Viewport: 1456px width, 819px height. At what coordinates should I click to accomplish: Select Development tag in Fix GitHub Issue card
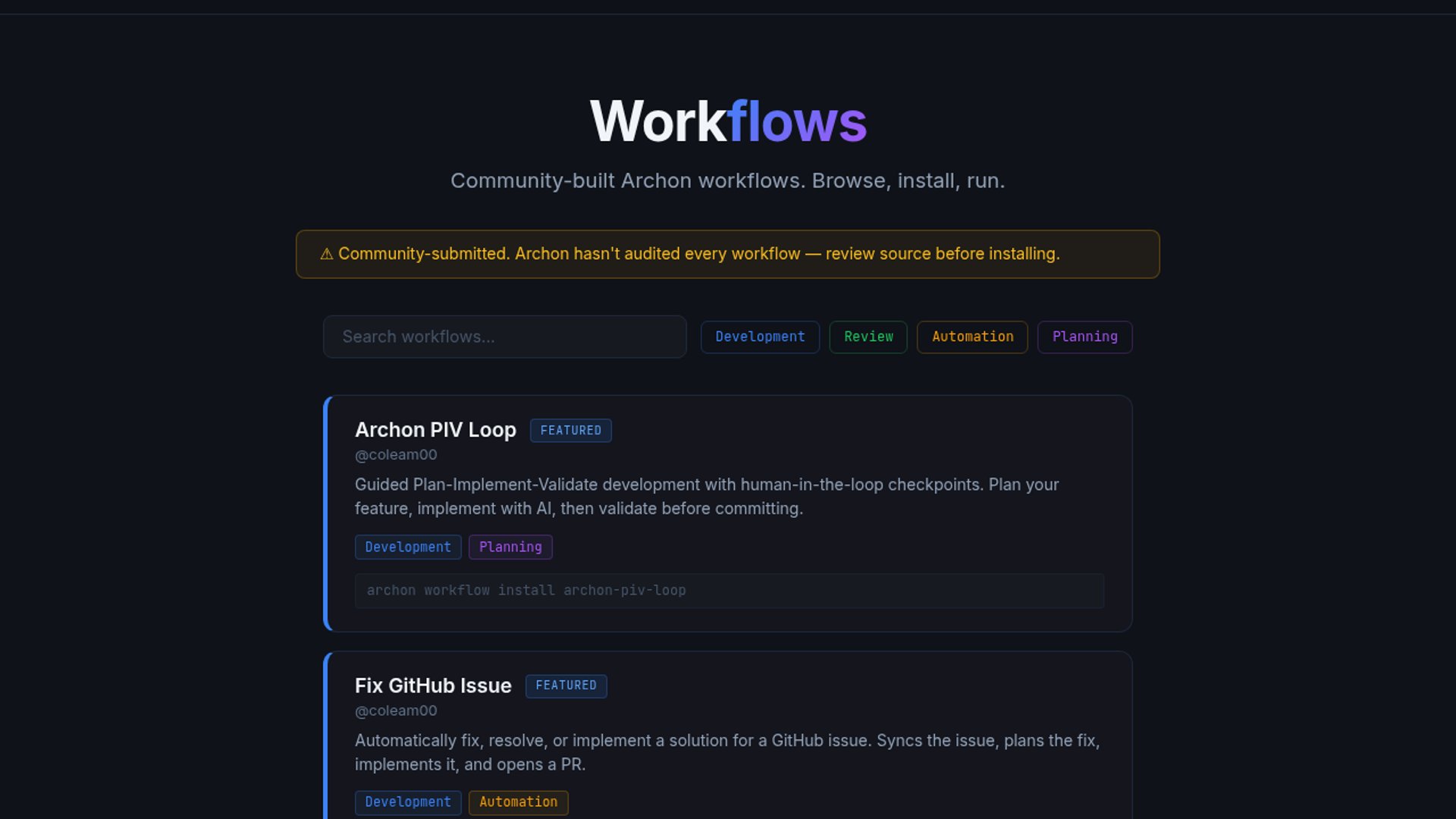(x=408, y=802)
